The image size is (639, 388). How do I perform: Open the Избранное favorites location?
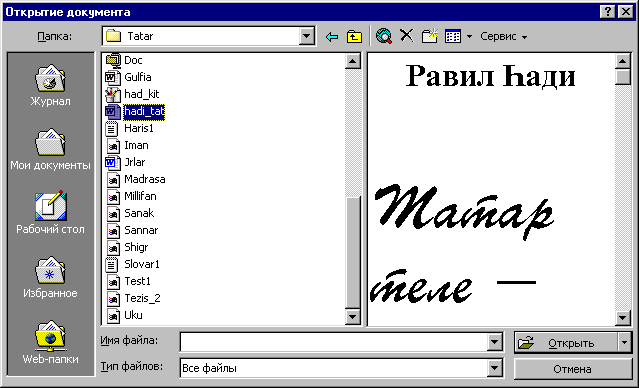click(x=50, y=277)
